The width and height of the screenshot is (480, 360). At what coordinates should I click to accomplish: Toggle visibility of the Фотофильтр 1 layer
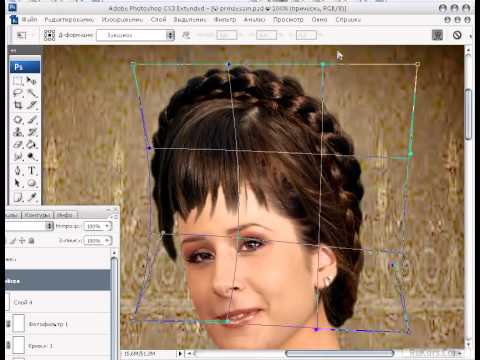[x=9, y=324]
